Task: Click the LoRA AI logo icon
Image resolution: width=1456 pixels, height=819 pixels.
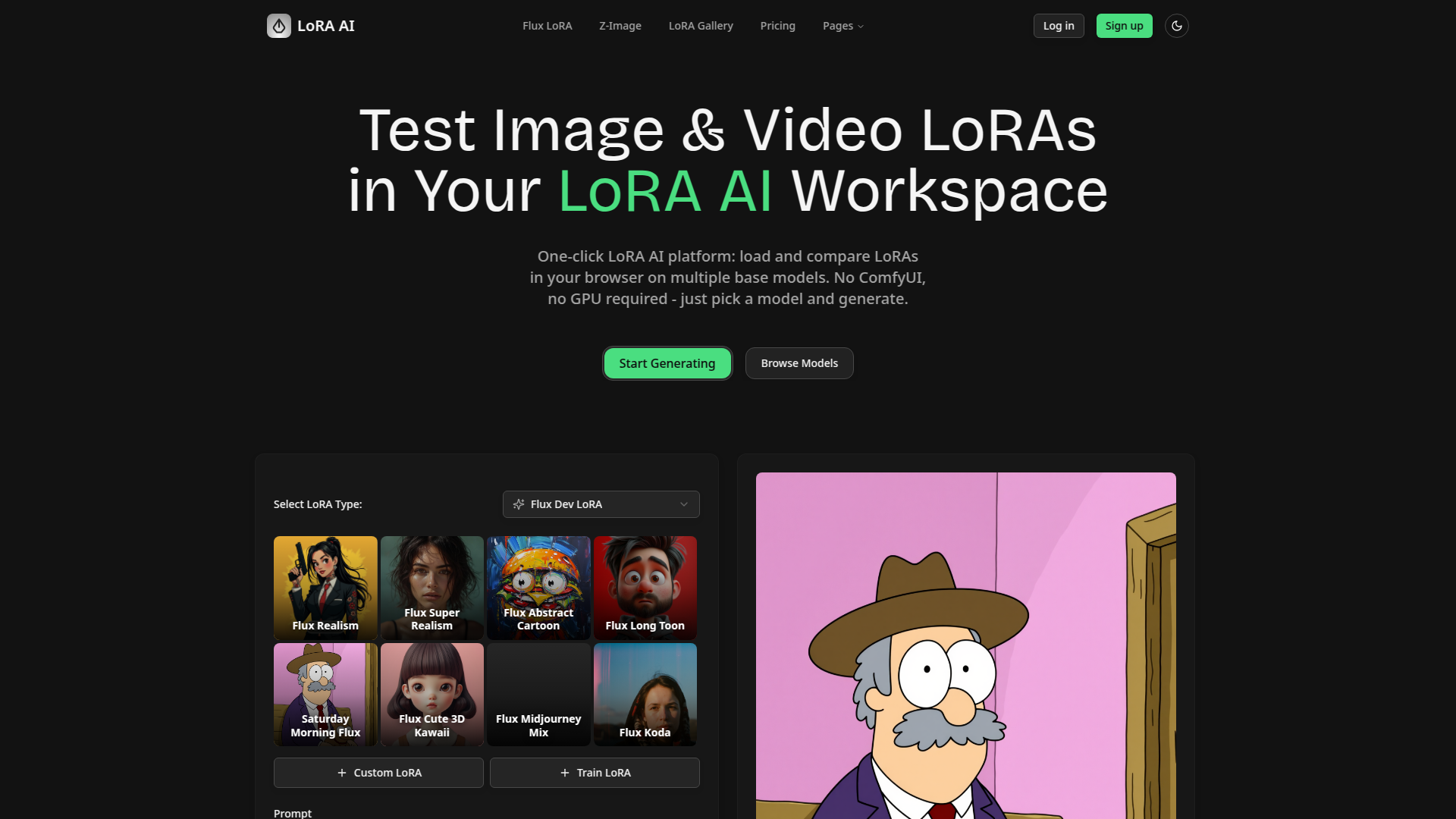Action: [278, 26]
